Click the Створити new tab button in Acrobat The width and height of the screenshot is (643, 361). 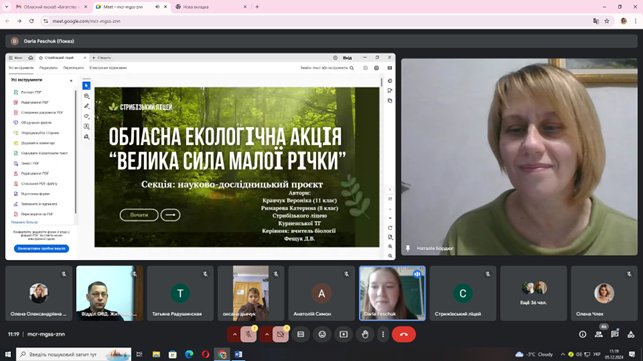(101, 58)
